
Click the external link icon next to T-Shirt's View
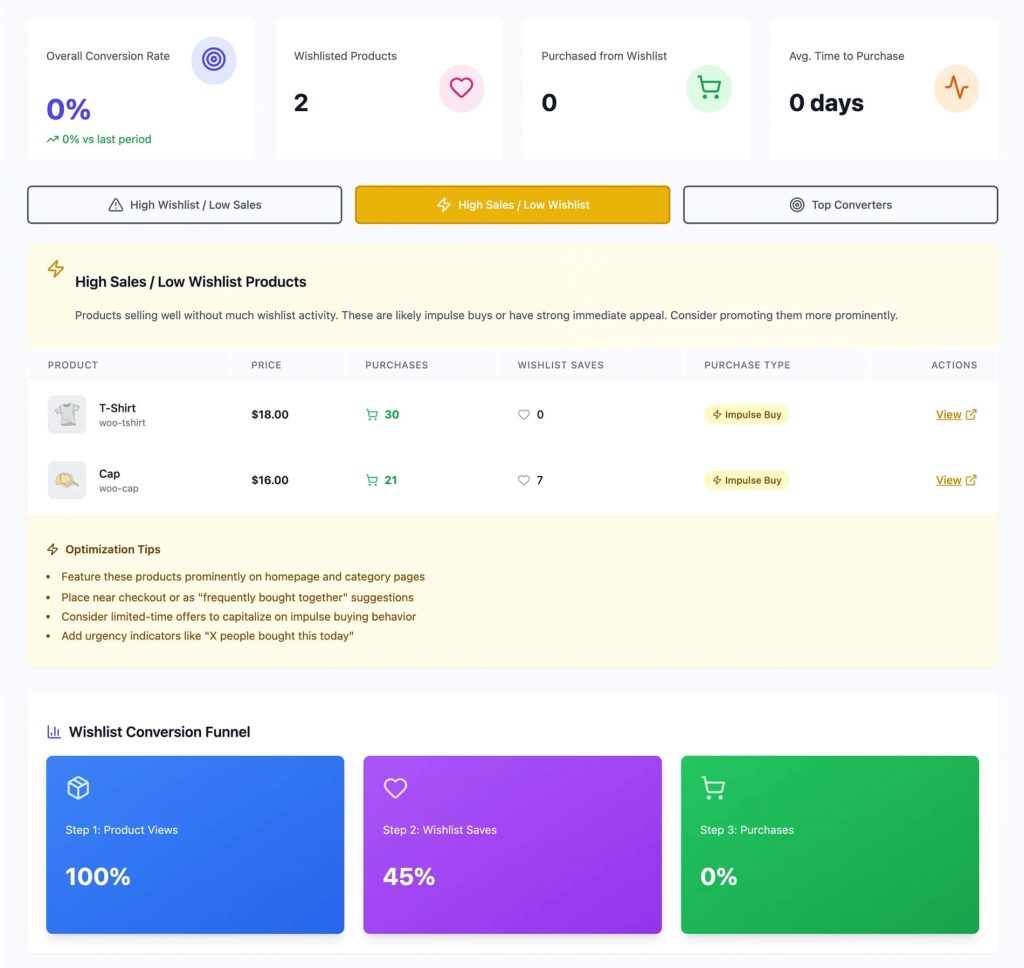(971, 414)
